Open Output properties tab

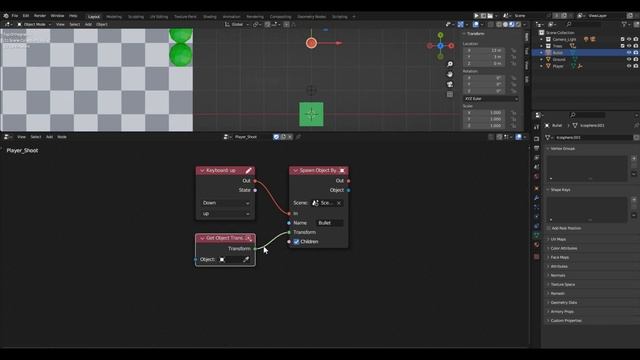[x=536, y=148]
